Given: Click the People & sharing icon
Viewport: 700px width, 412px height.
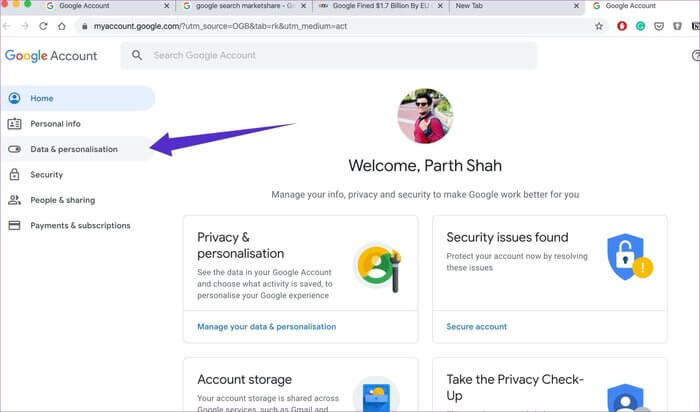Looking at the screenshot, I should coord(14,200).
